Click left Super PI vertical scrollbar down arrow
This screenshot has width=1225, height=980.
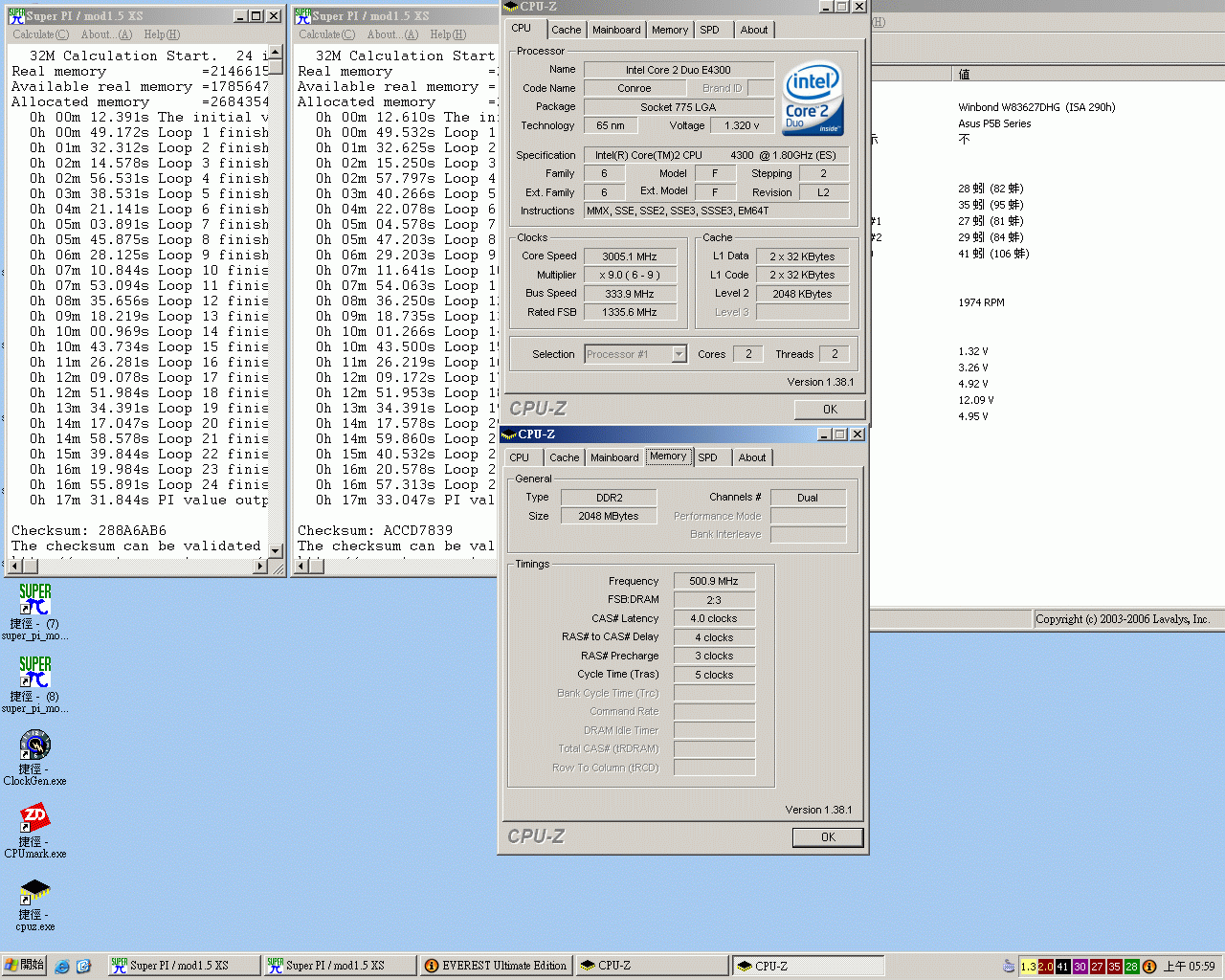click(x=276, y=550)
